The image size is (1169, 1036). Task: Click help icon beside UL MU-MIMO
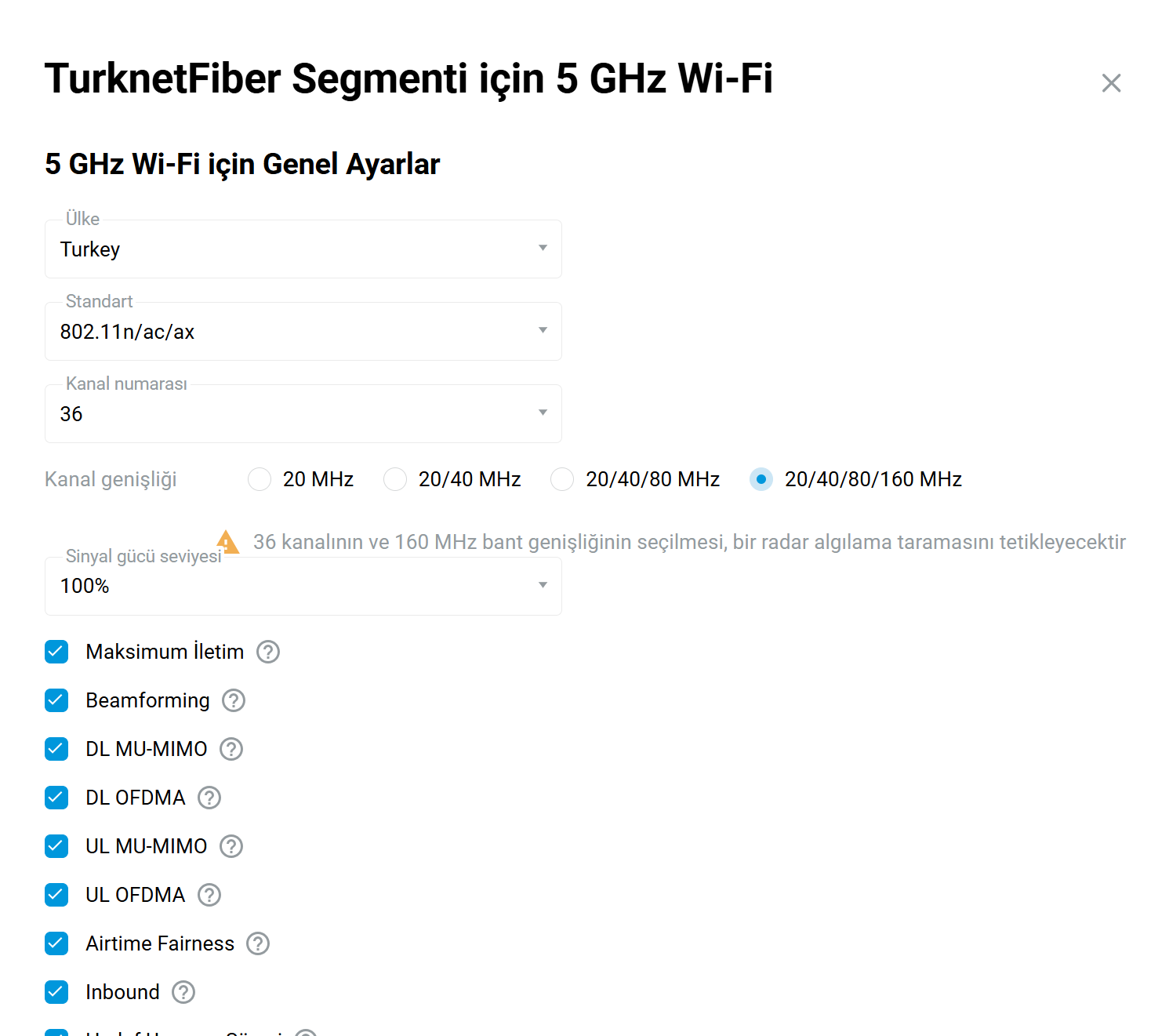pyautogui.click(x=231, y=846)
